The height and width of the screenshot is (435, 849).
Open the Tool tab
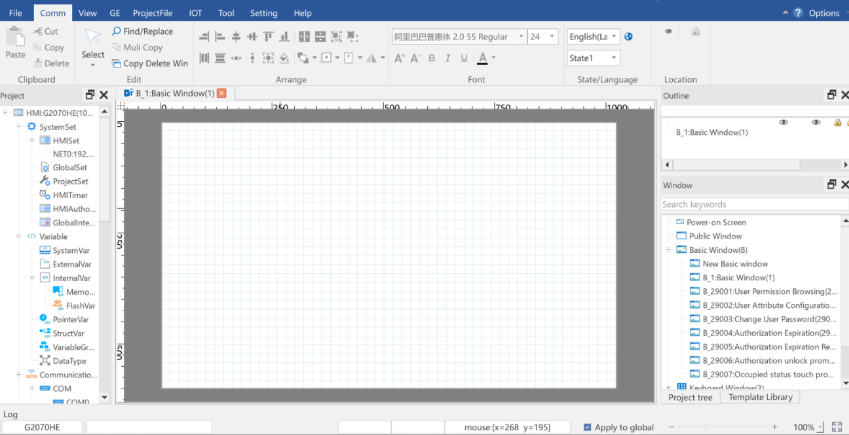point(226,13)
